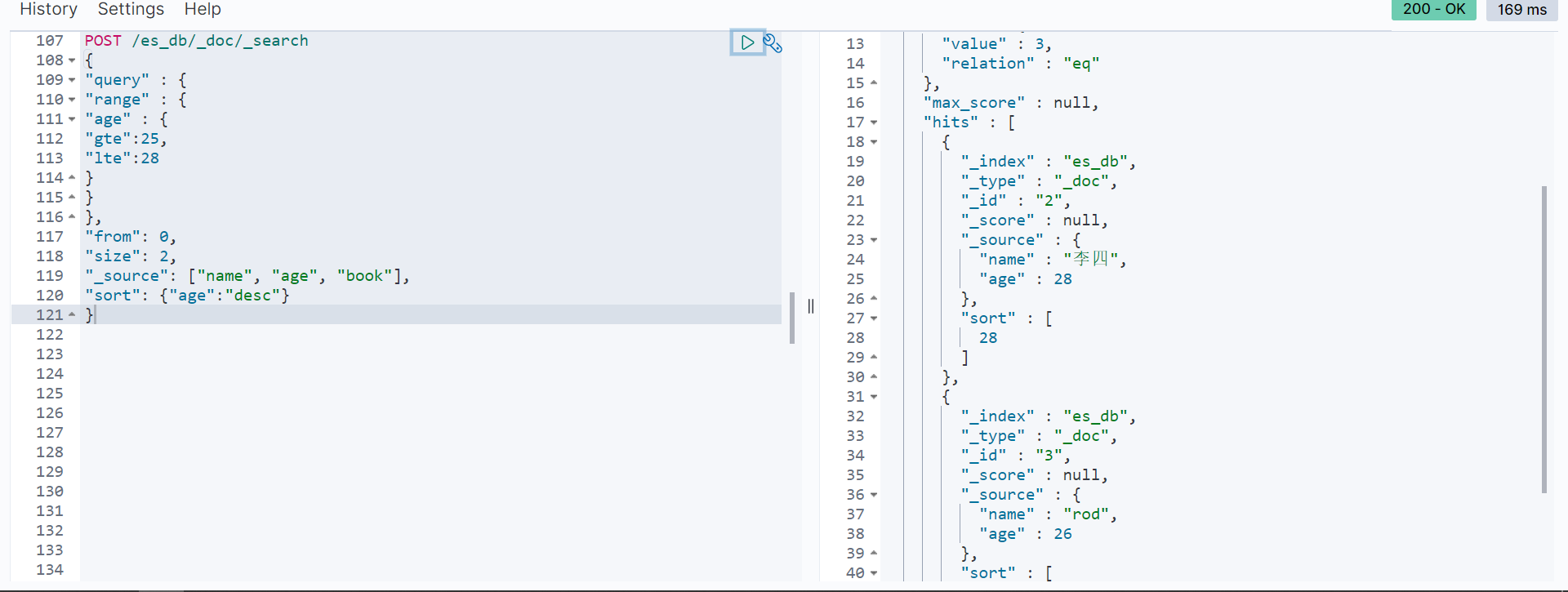
Task: Toggle fold marker at output line 26
Action: click(x=874, y=298)
